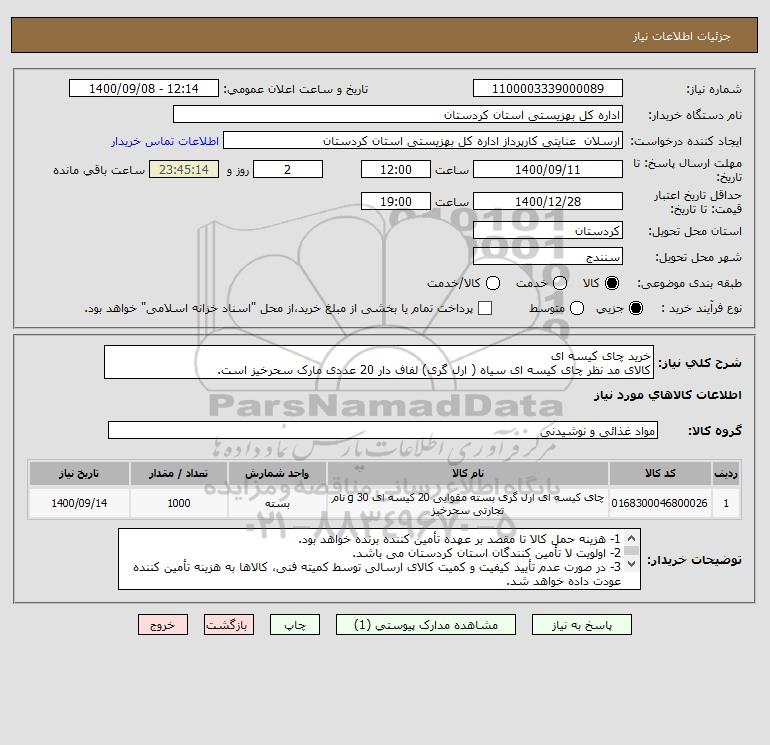Viewport: 770px width, 745px height.
Task: Click the validity time field 19:00
Action: coord(396,201)
